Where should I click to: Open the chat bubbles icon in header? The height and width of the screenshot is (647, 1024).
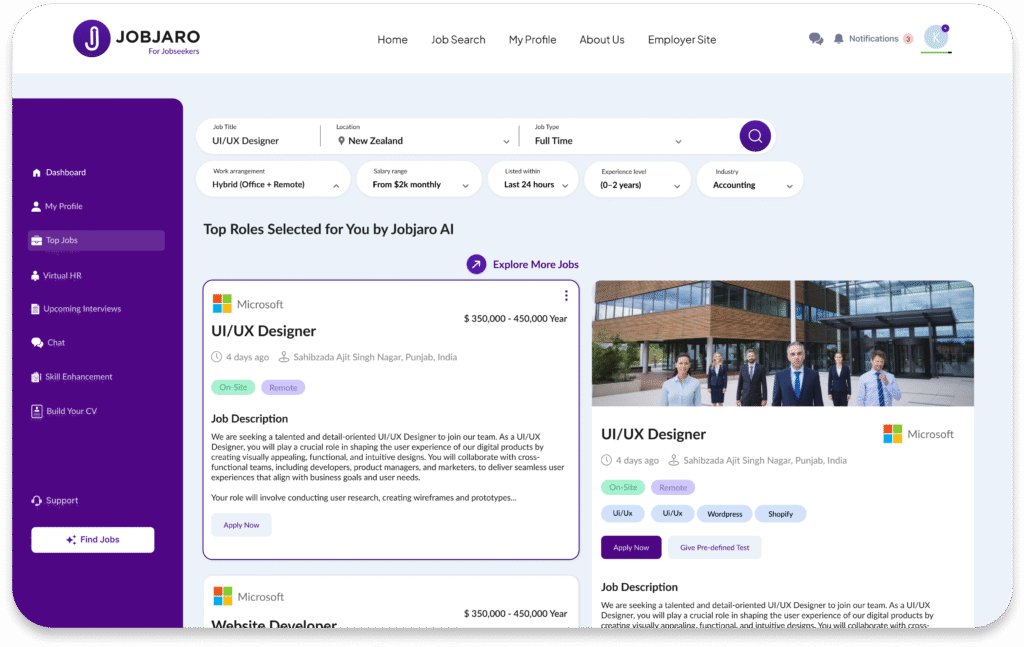coord(816,39)
